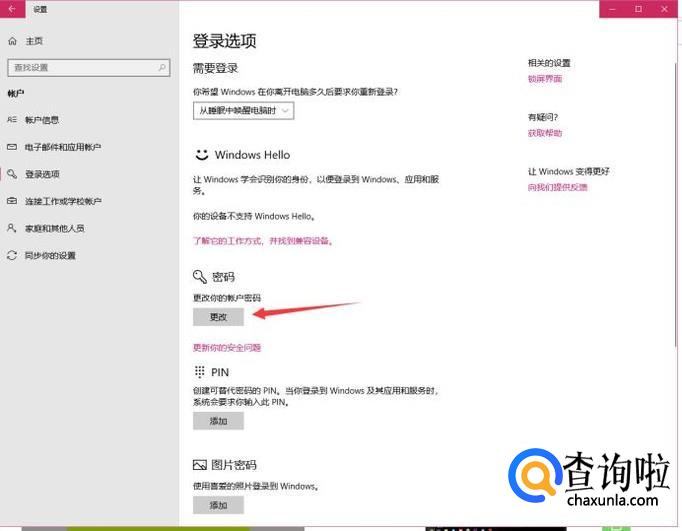Image resolution: width=682 pixels, height=531 pixels.
Task: Click the briefcase icon for work account
Action: (x=12, y=201)
